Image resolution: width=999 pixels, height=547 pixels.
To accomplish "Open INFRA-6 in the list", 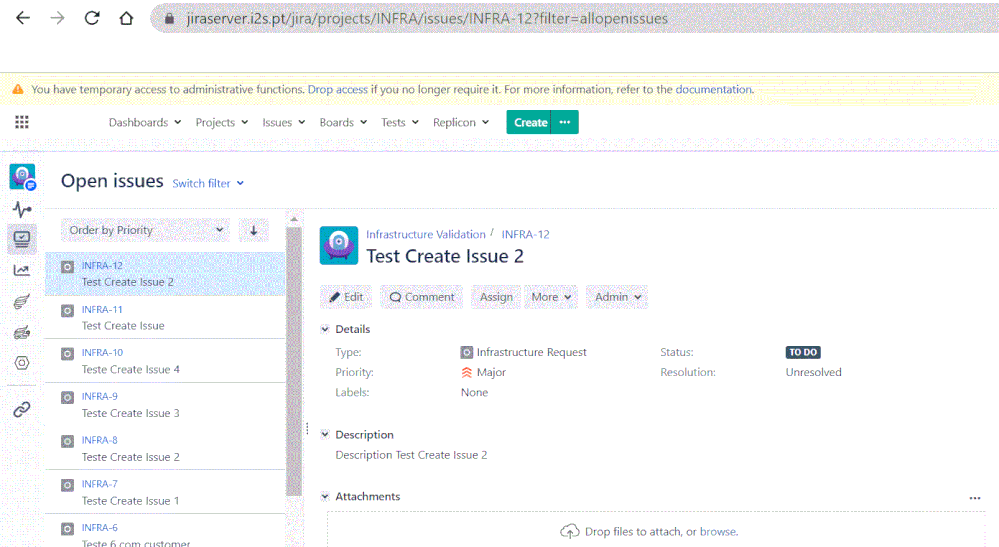I will 165,532.
